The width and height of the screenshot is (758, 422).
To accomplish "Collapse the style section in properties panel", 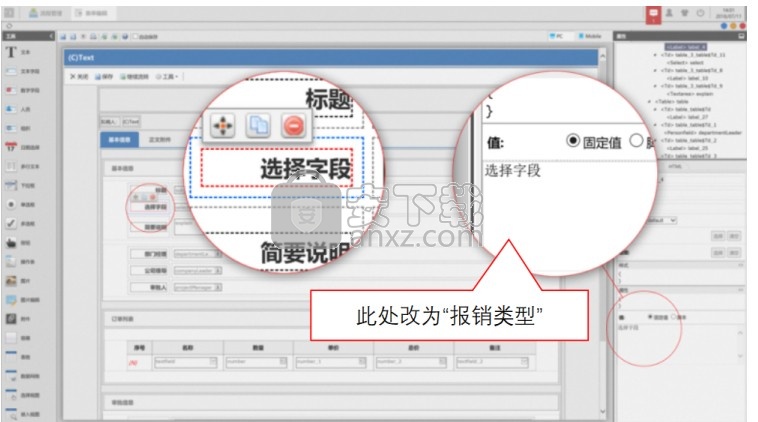I will [x=741, y=265].
